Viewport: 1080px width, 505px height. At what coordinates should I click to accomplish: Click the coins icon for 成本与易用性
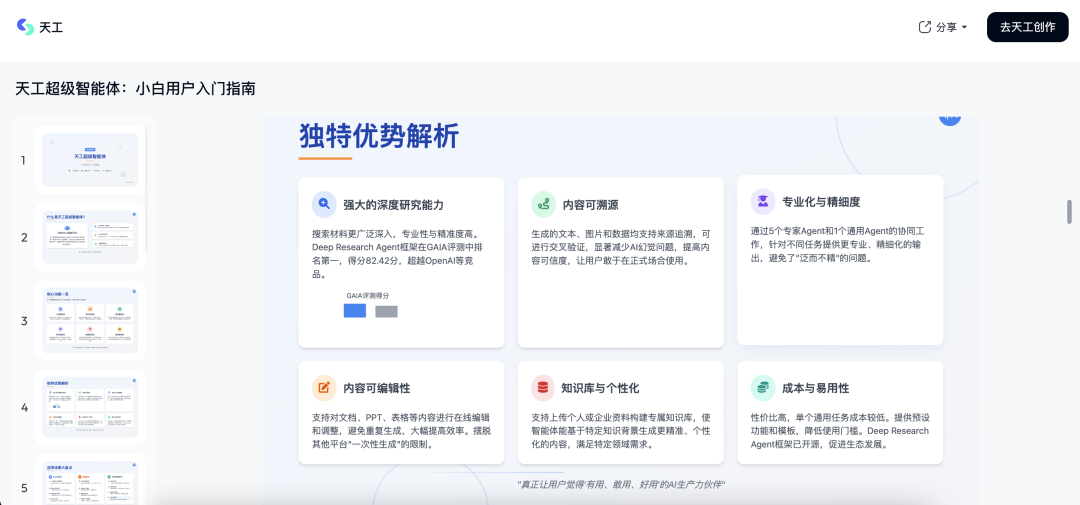click(762, 389)
